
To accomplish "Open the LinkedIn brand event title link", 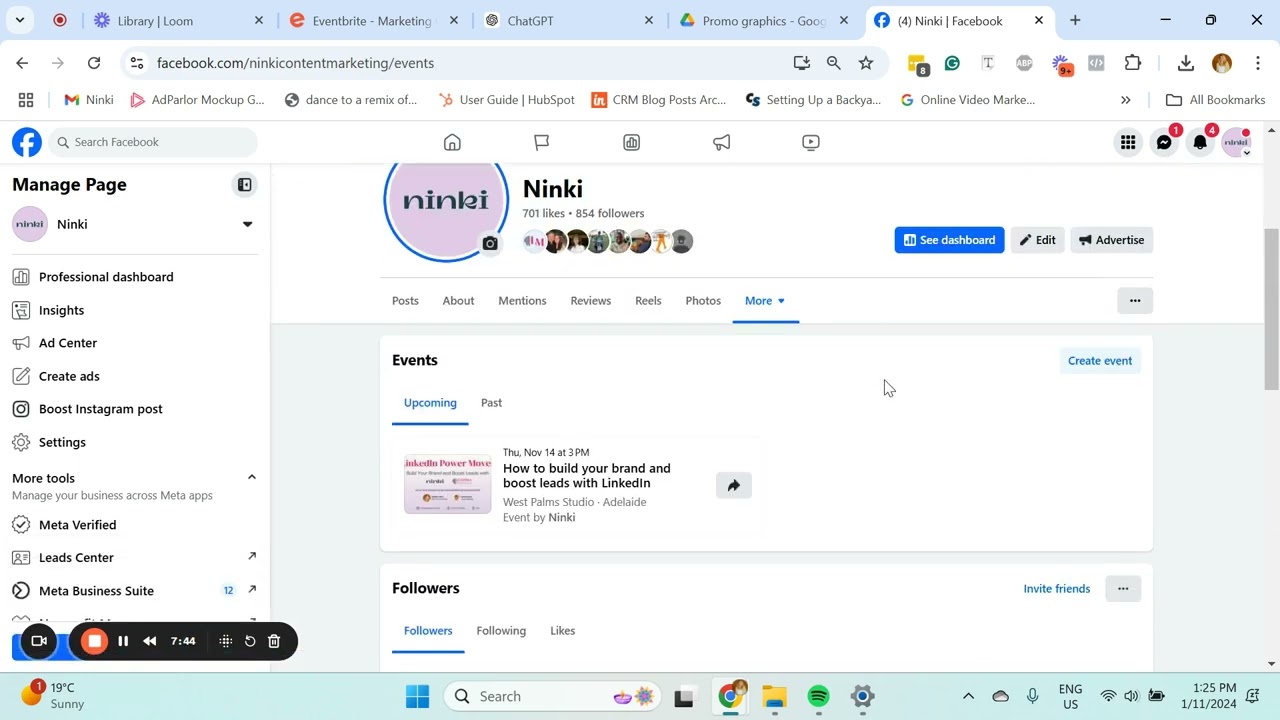I will tap(587, 476).
